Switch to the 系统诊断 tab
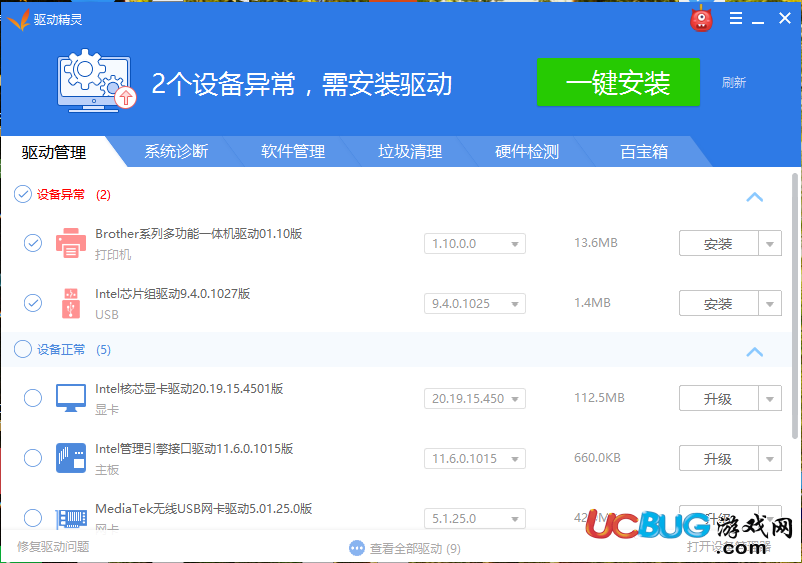 [176, 151]
